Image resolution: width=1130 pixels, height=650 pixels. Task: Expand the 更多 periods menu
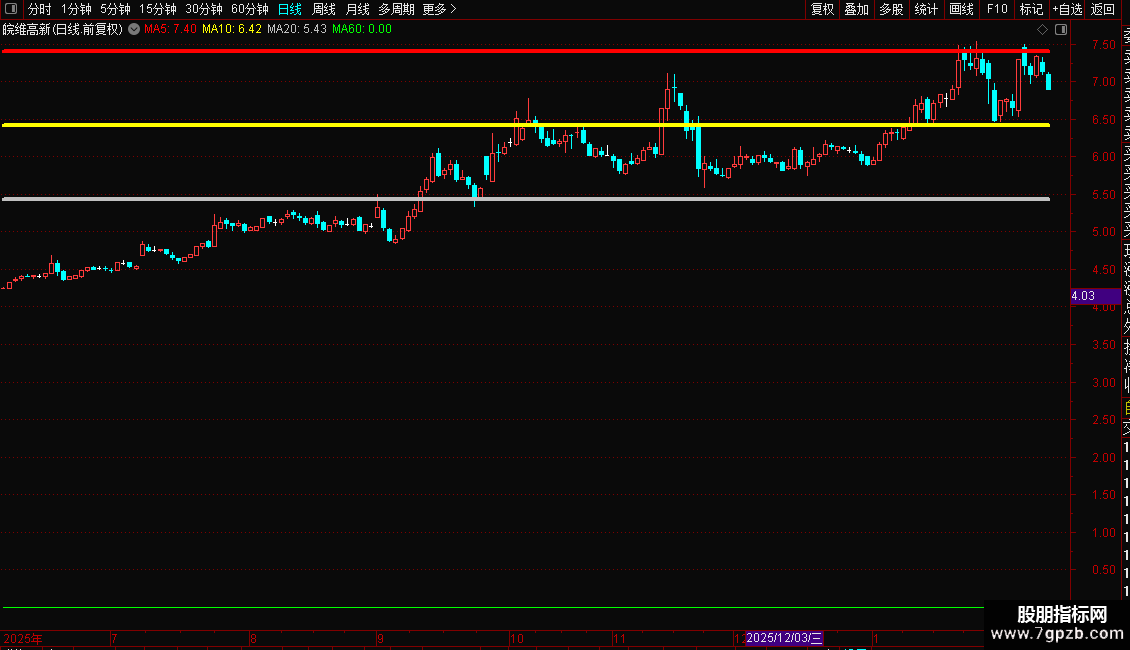439,9
